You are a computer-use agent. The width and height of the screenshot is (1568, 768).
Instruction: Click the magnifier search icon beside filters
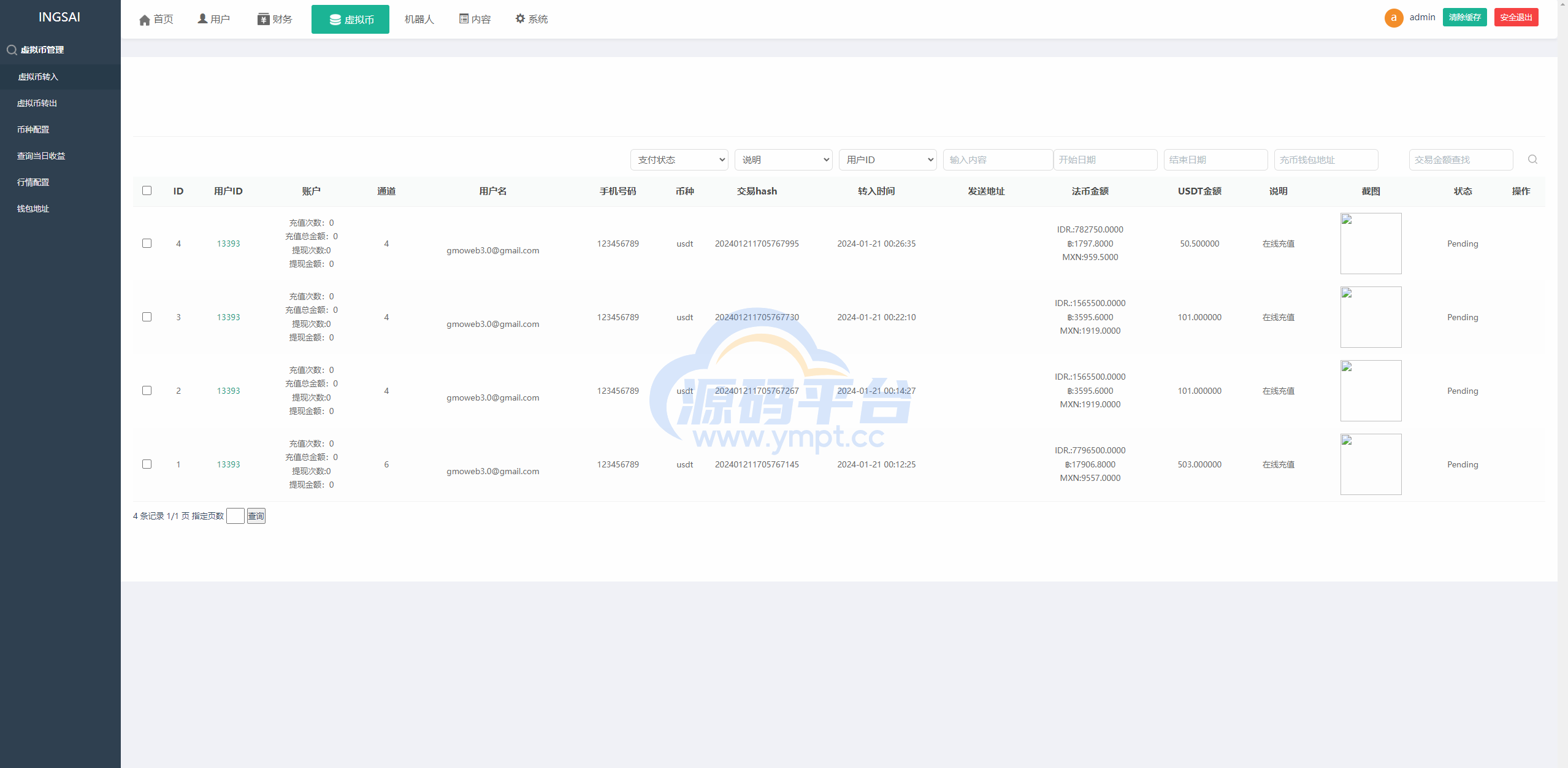[1532, 159]
